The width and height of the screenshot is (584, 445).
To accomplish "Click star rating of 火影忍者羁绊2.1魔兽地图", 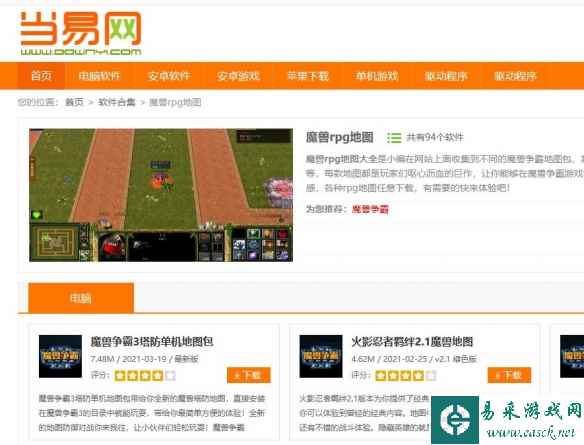I will (x=406, y=375).
